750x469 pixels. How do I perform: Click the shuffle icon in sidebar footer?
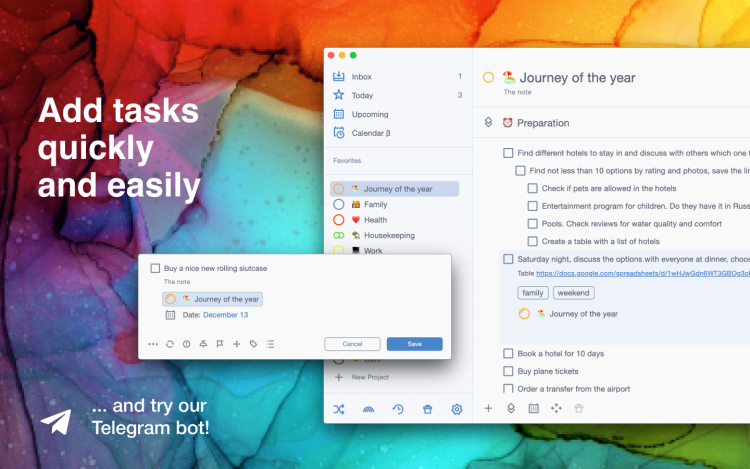[x=339, y=409]
